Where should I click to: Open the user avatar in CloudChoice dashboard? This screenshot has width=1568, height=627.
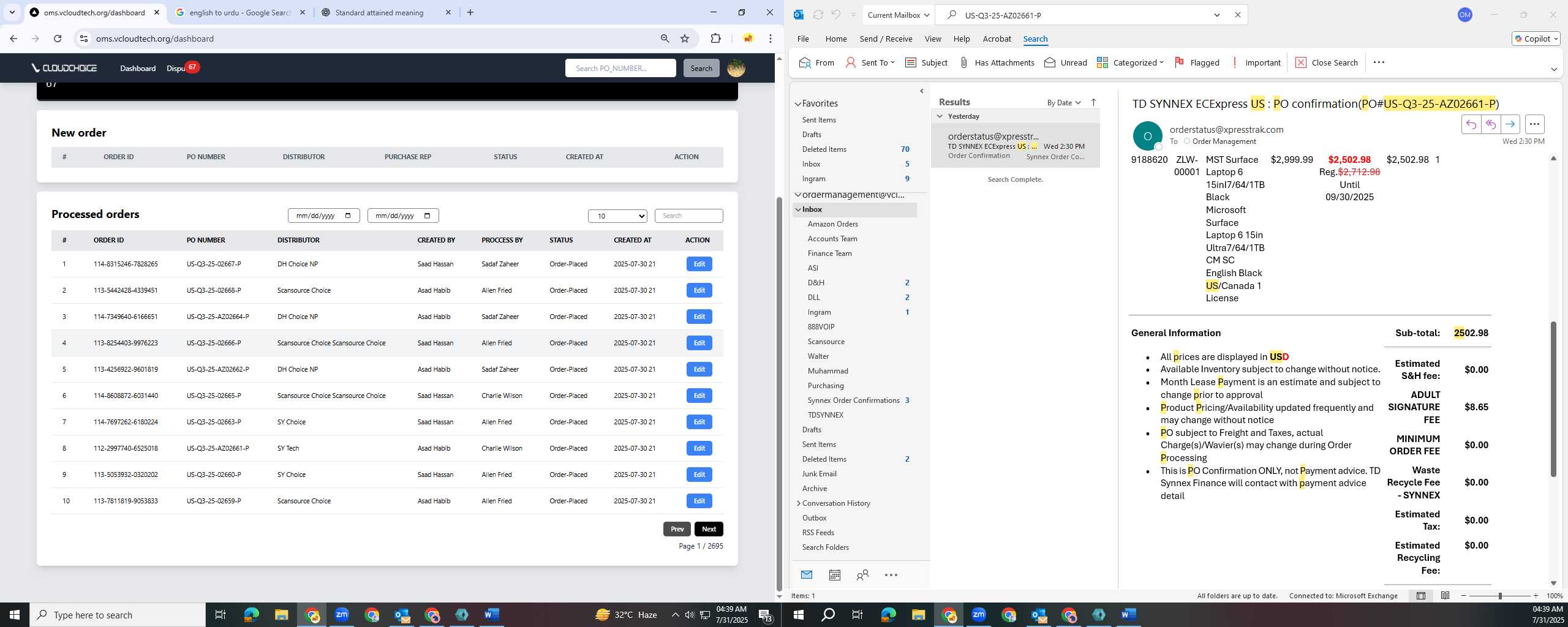736,68
